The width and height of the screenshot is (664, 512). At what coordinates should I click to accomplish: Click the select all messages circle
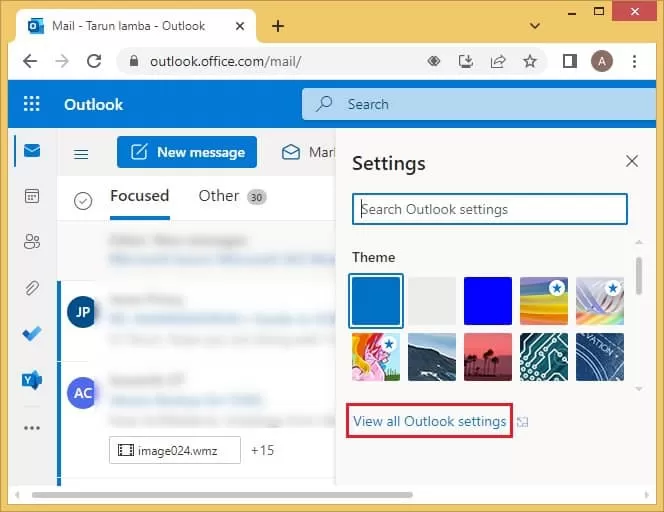(83, 201)
